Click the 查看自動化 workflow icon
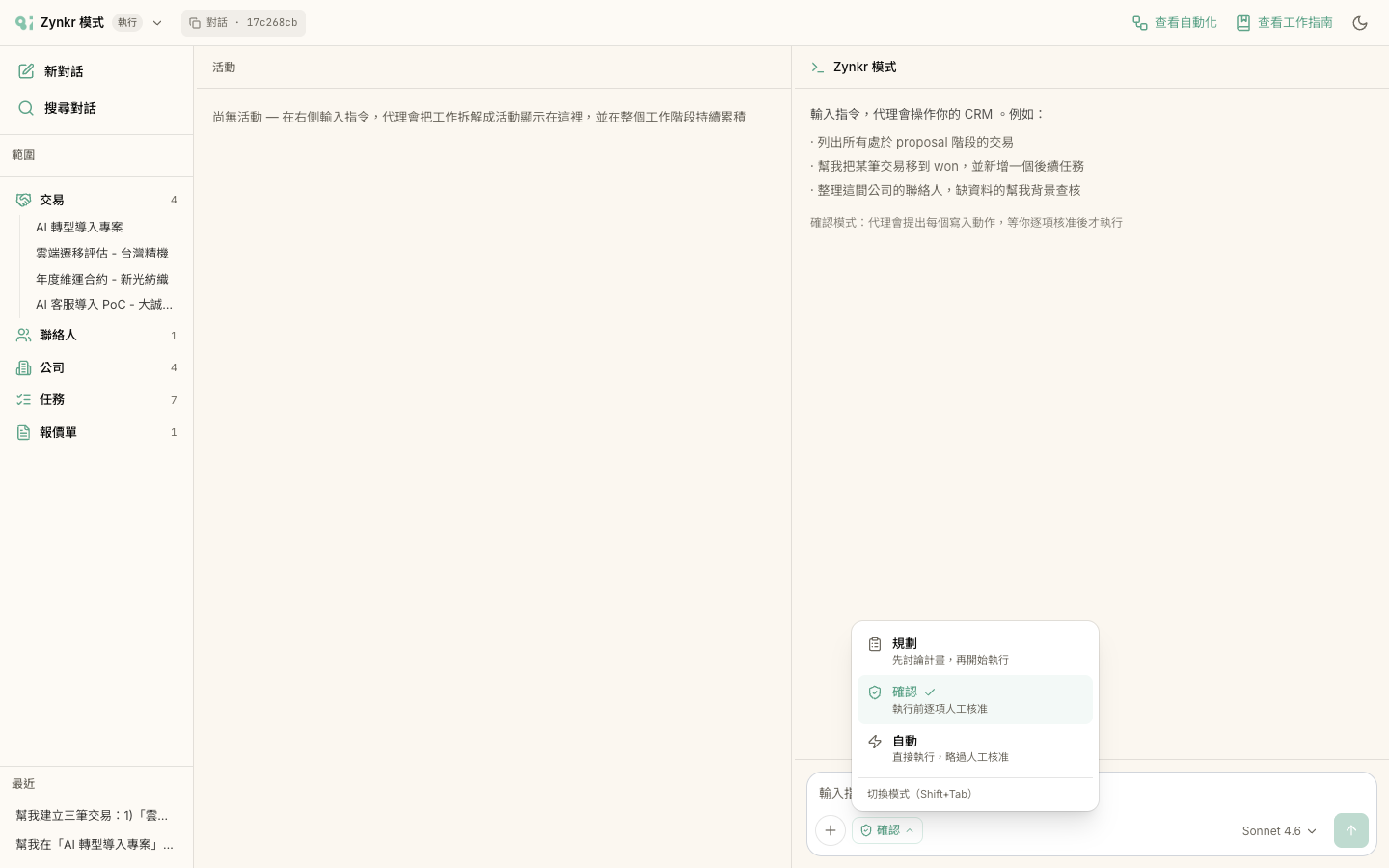This screenshot has width=1389, height=868. [1140, 23]
